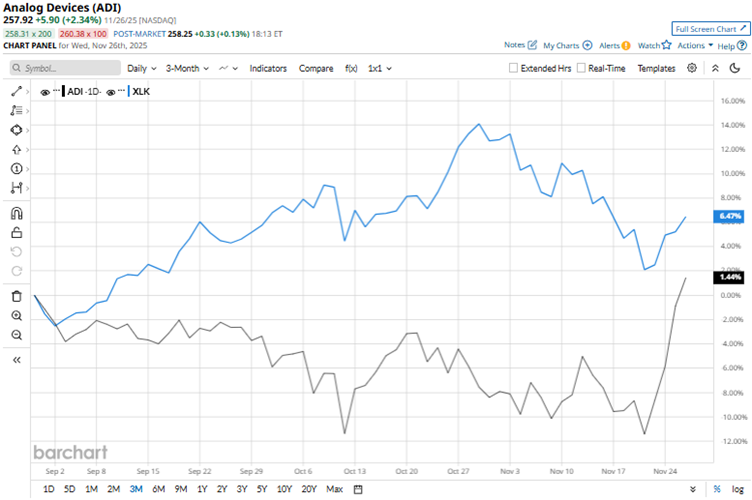The height and width of the screenshot is (500, 752).
Task: Open the Indicators menu
Action: 268,69
